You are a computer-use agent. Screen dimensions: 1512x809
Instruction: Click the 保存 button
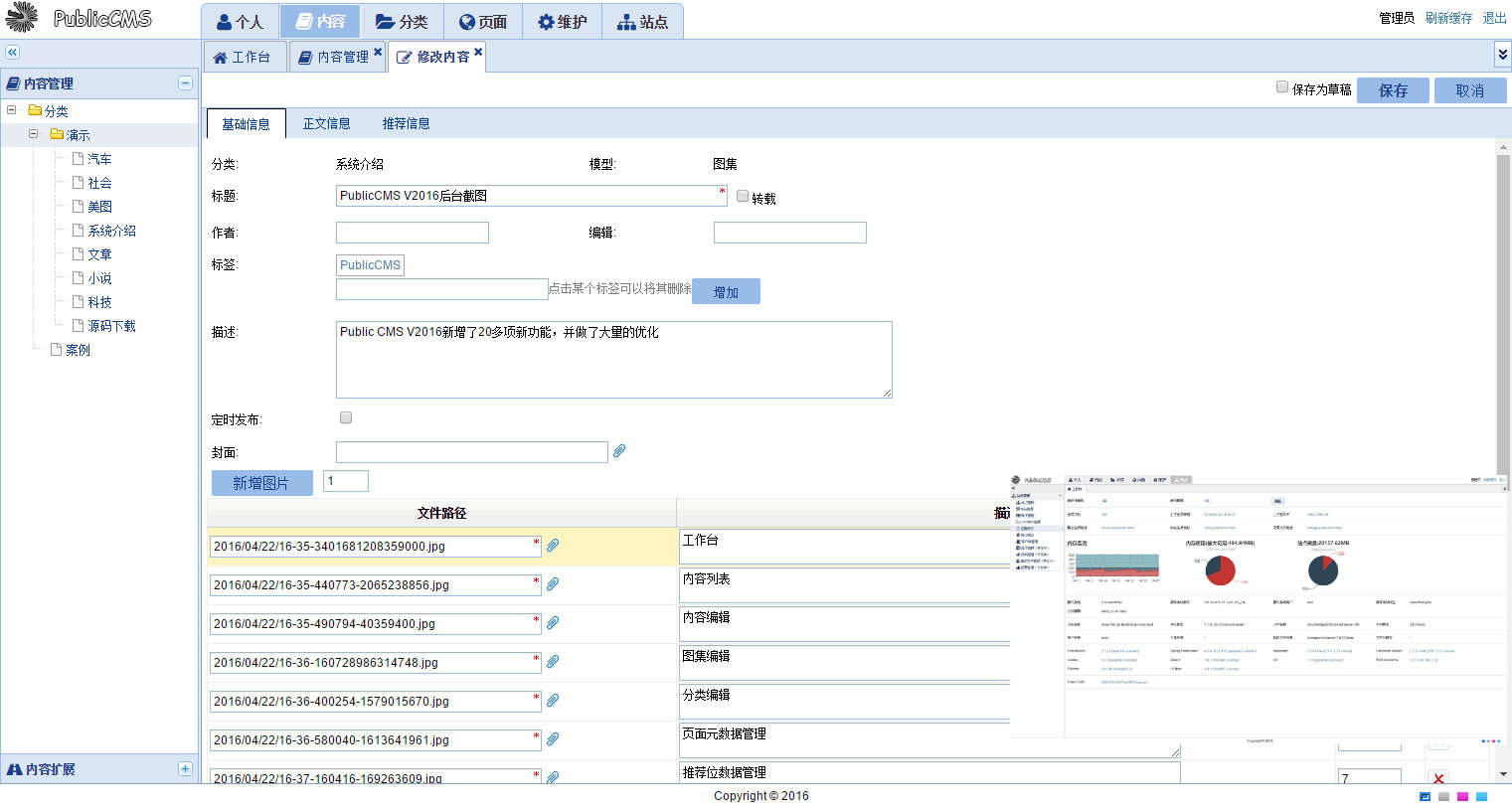click(x=1393, y=90)
